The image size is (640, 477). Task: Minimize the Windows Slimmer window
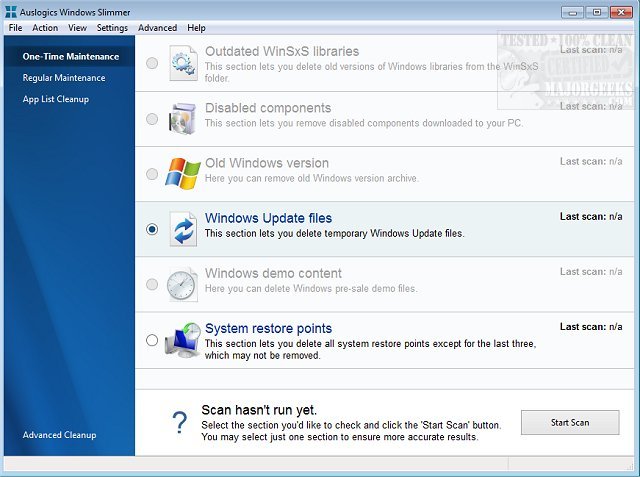pyautogui.click(x=572, y=12)
